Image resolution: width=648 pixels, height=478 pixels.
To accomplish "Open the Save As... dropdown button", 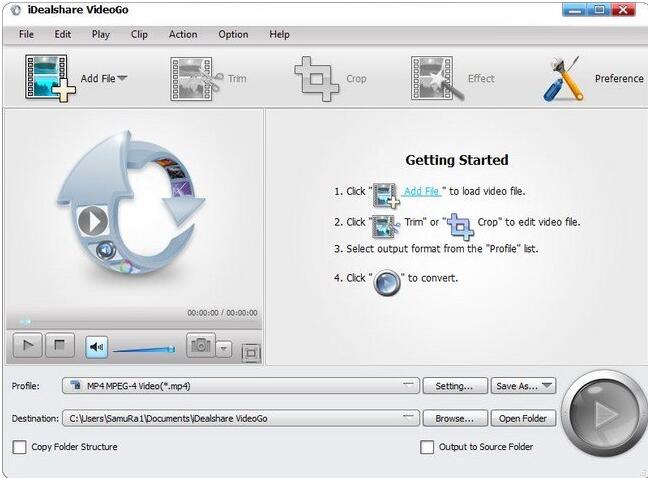I will [x=524, y=386].
